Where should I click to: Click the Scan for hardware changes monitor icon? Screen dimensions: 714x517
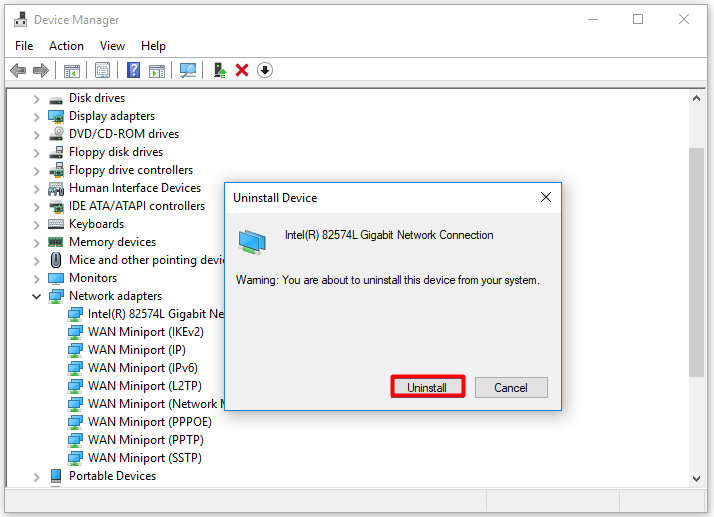tap(188, 70)
